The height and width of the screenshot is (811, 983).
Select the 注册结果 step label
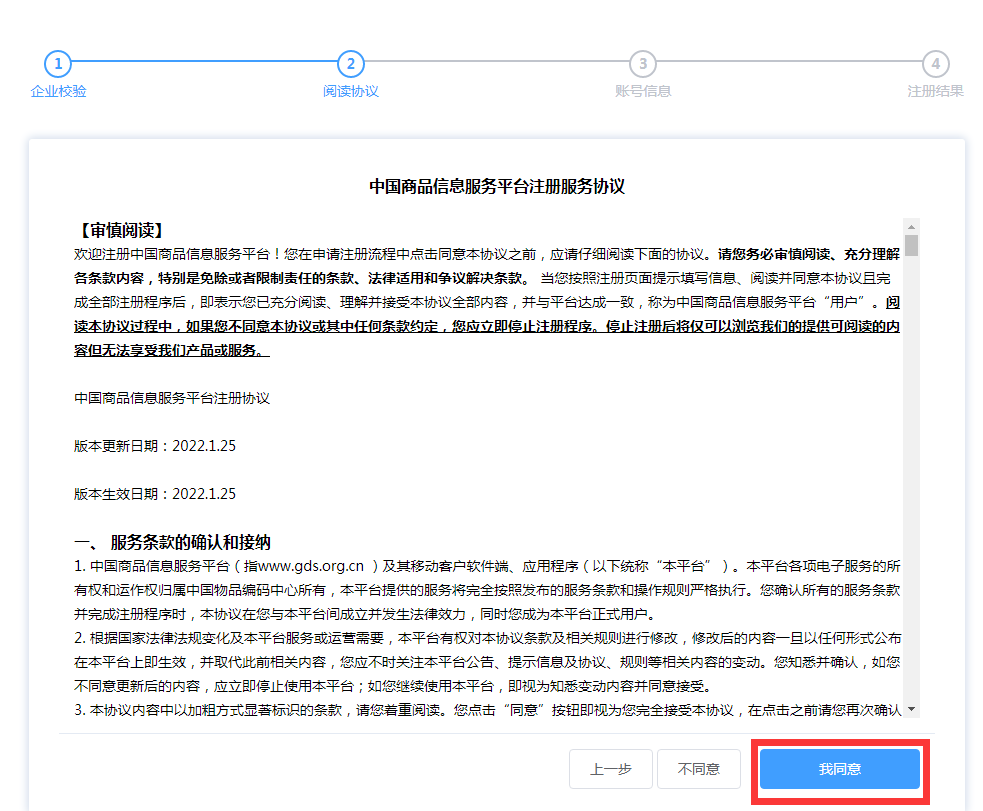[935, 92]
